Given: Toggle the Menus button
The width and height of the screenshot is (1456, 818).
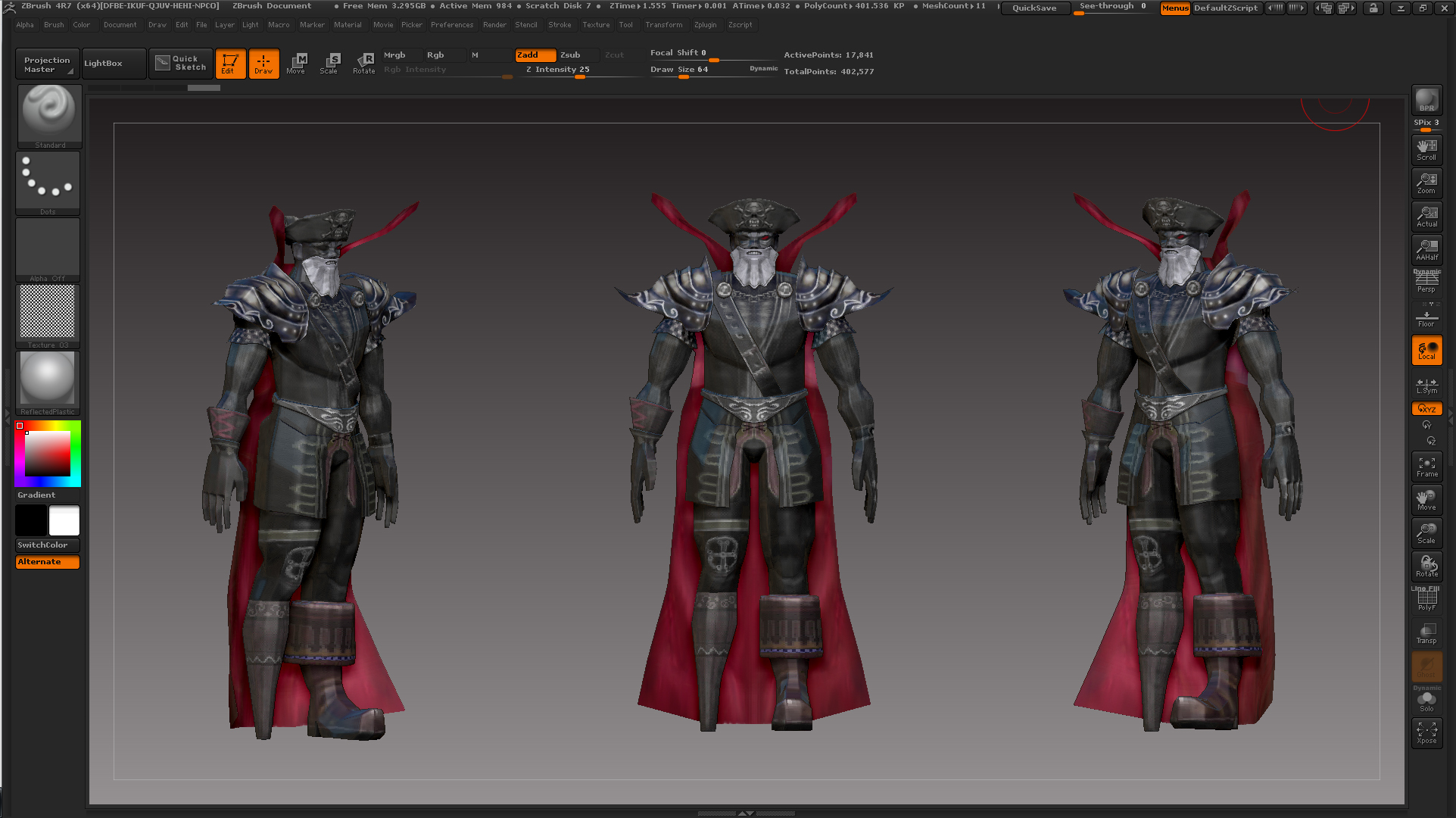Looking at the screenshot, I should [x=1175, y=8].
